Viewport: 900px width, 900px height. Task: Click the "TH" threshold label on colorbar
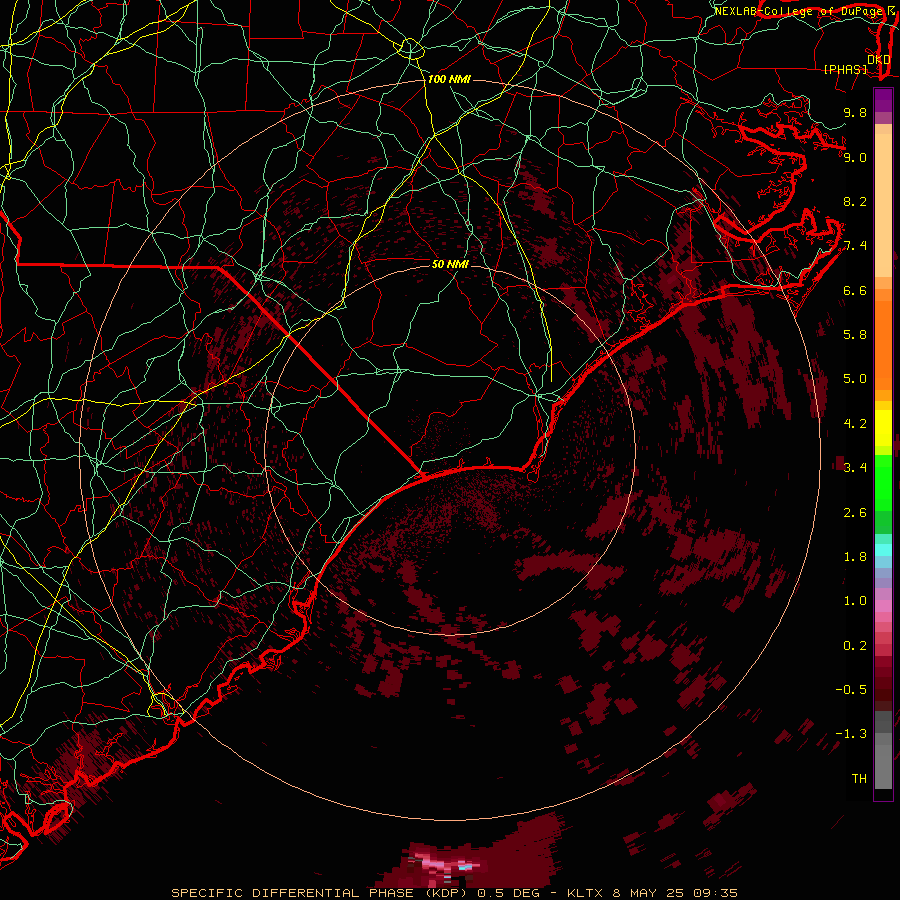(859, 779)
